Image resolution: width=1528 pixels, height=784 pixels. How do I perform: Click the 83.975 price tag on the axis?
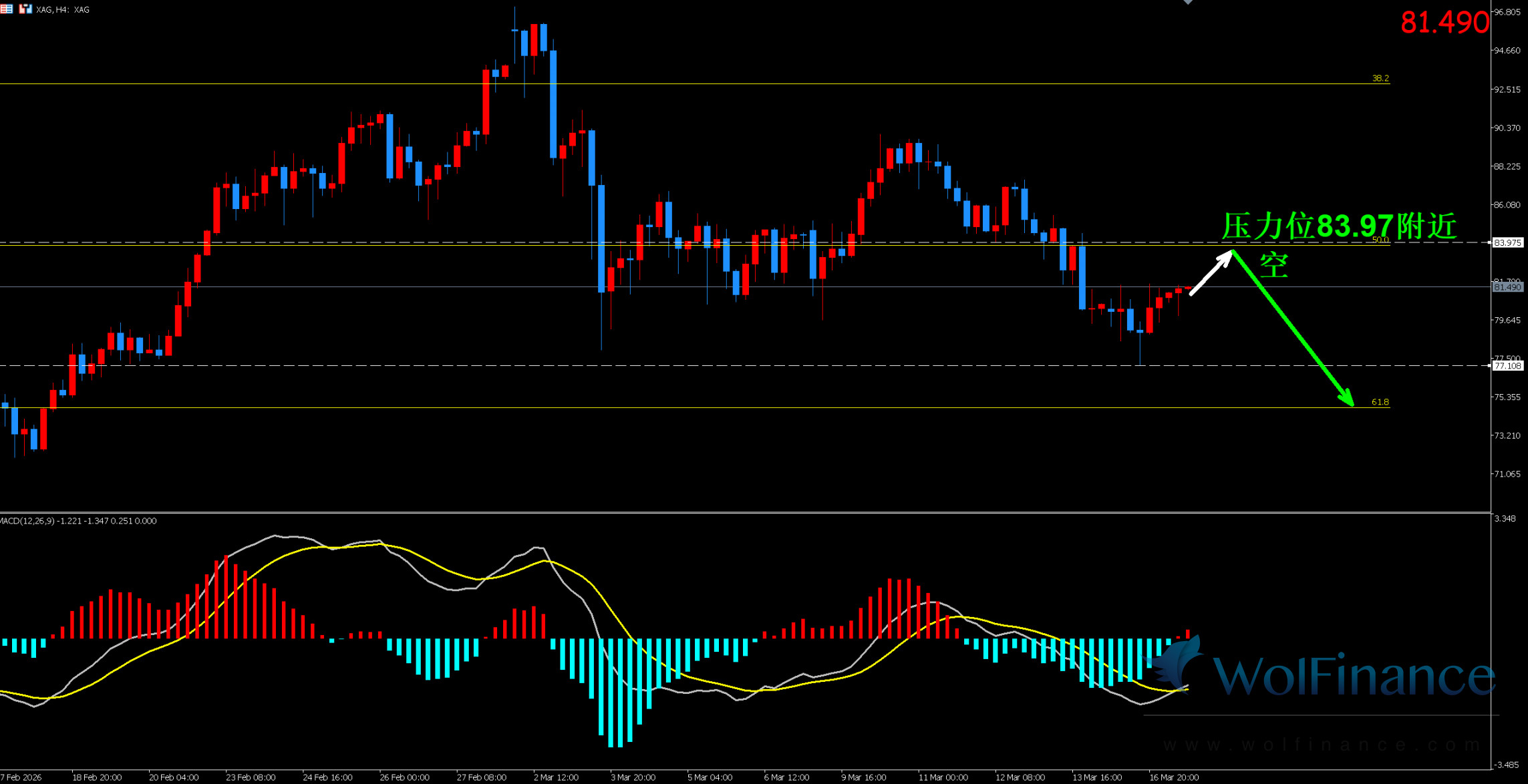pyautogui.click(x=1507, y=242)
